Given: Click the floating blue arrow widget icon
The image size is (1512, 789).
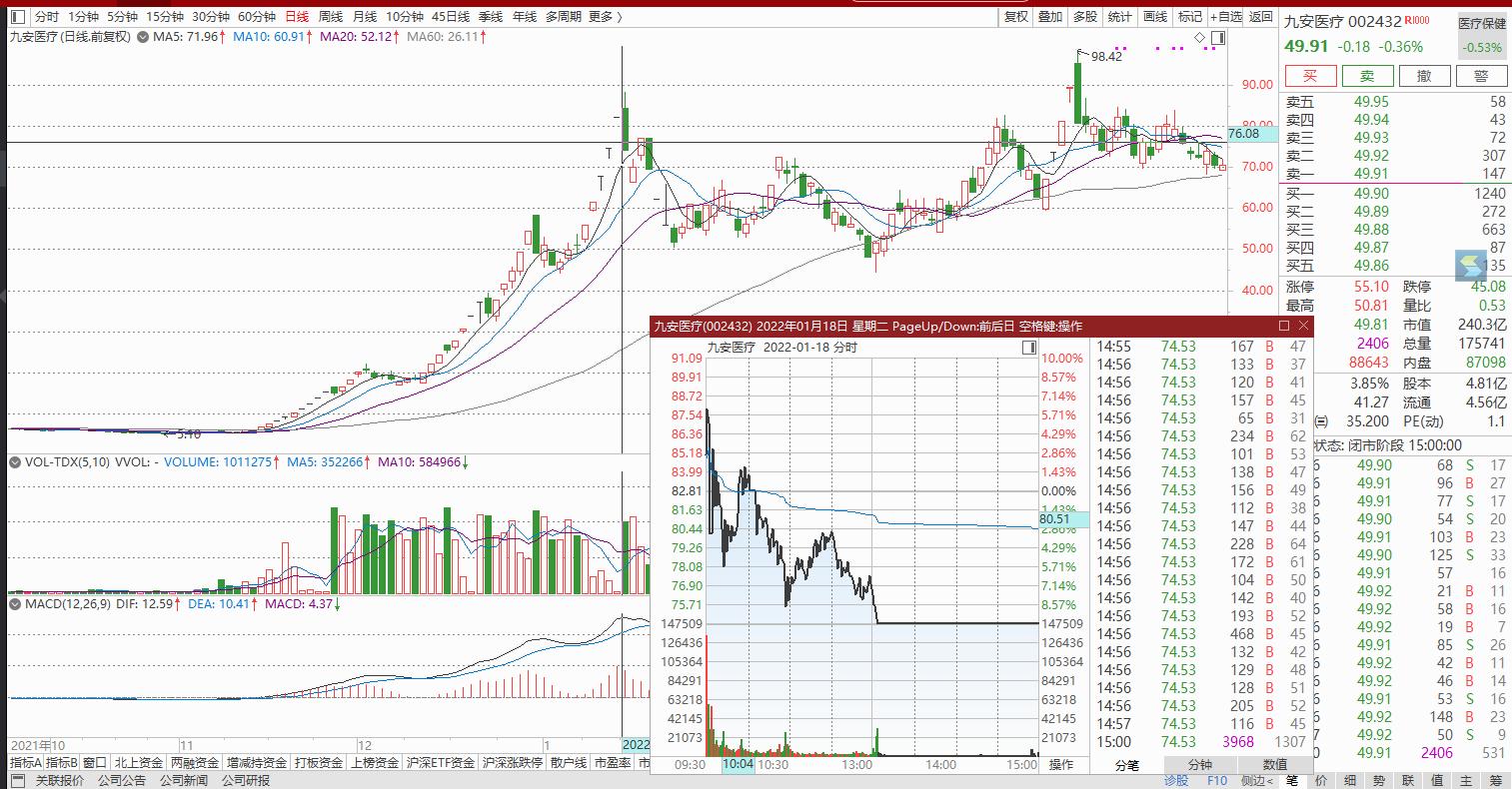Looking at the screenshot, I should point(1470,267).
